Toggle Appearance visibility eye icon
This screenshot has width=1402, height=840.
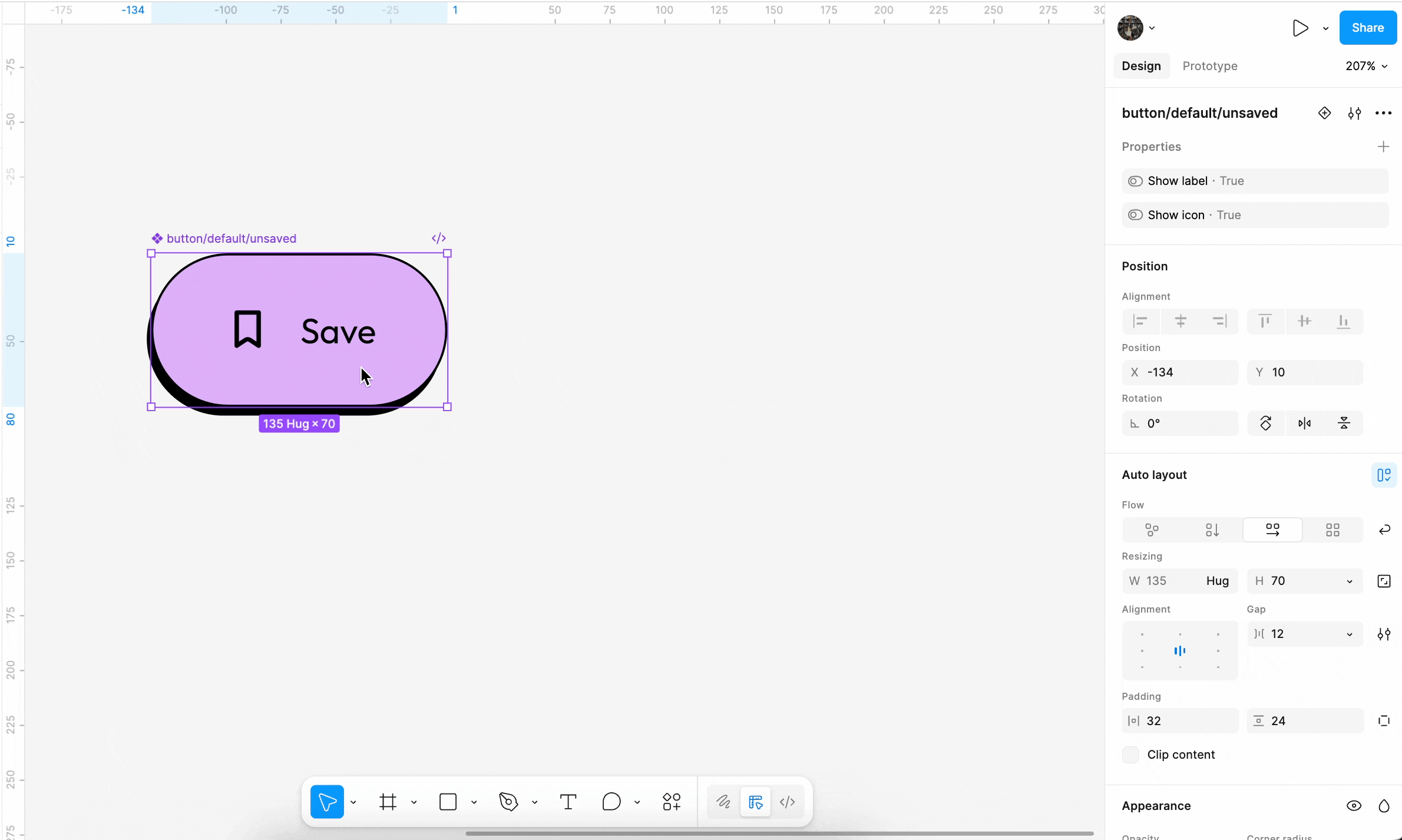click(1354, 806)
